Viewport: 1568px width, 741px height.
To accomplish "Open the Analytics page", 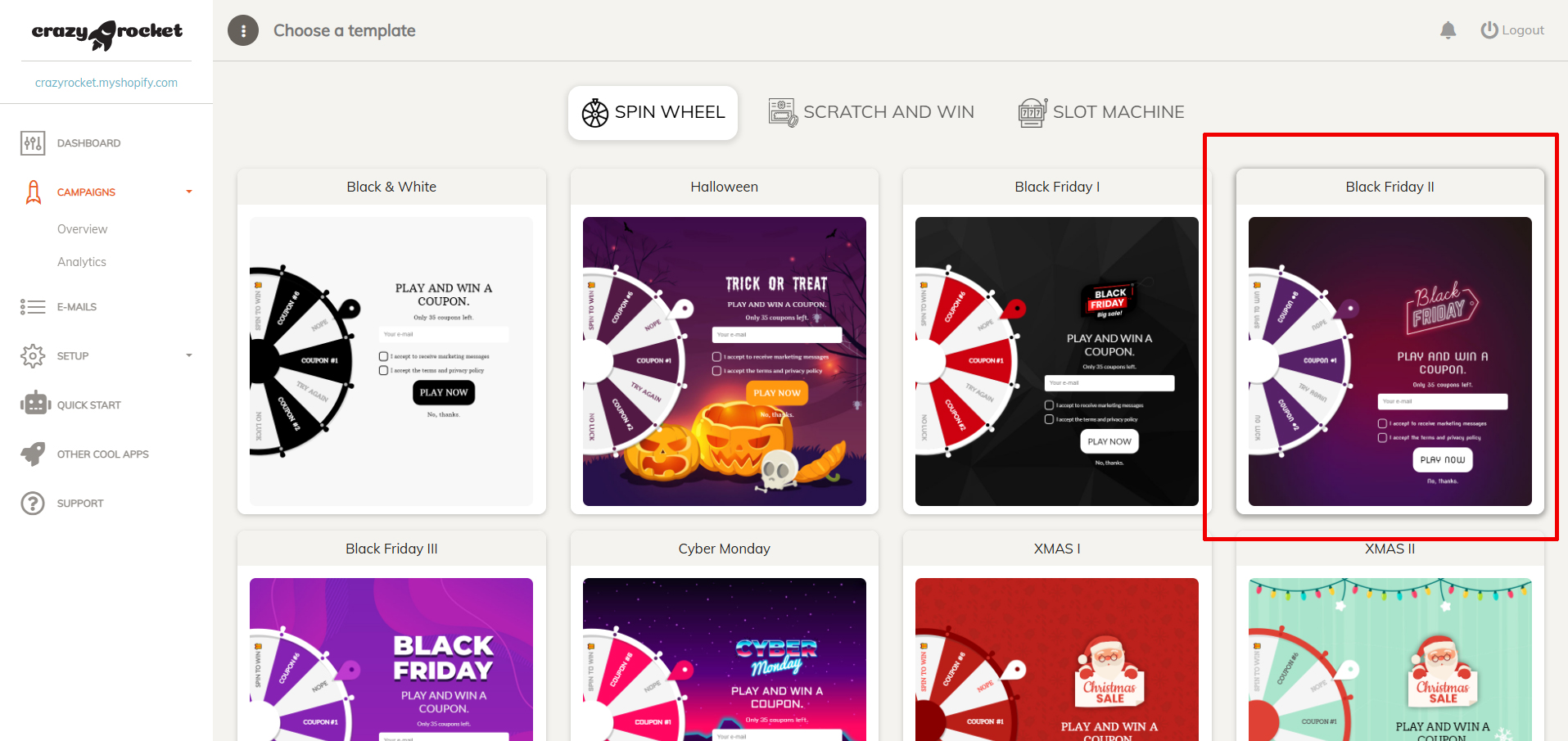I will [x=82, y=262].
